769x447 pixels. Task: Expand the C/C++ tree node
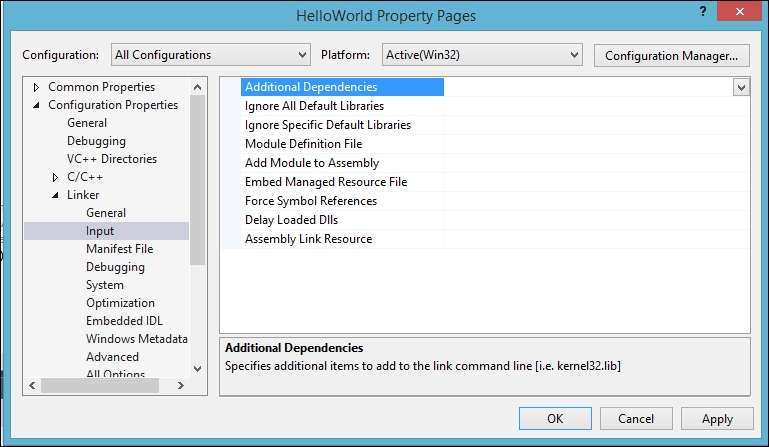55,177
